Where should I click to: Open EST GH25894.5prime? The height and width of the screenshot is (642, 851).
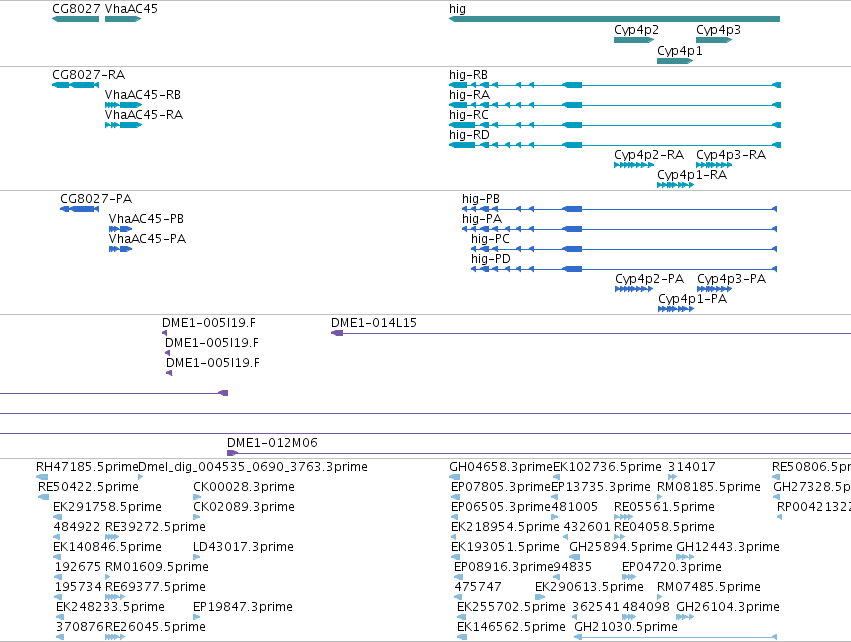(x=575, y=557)
